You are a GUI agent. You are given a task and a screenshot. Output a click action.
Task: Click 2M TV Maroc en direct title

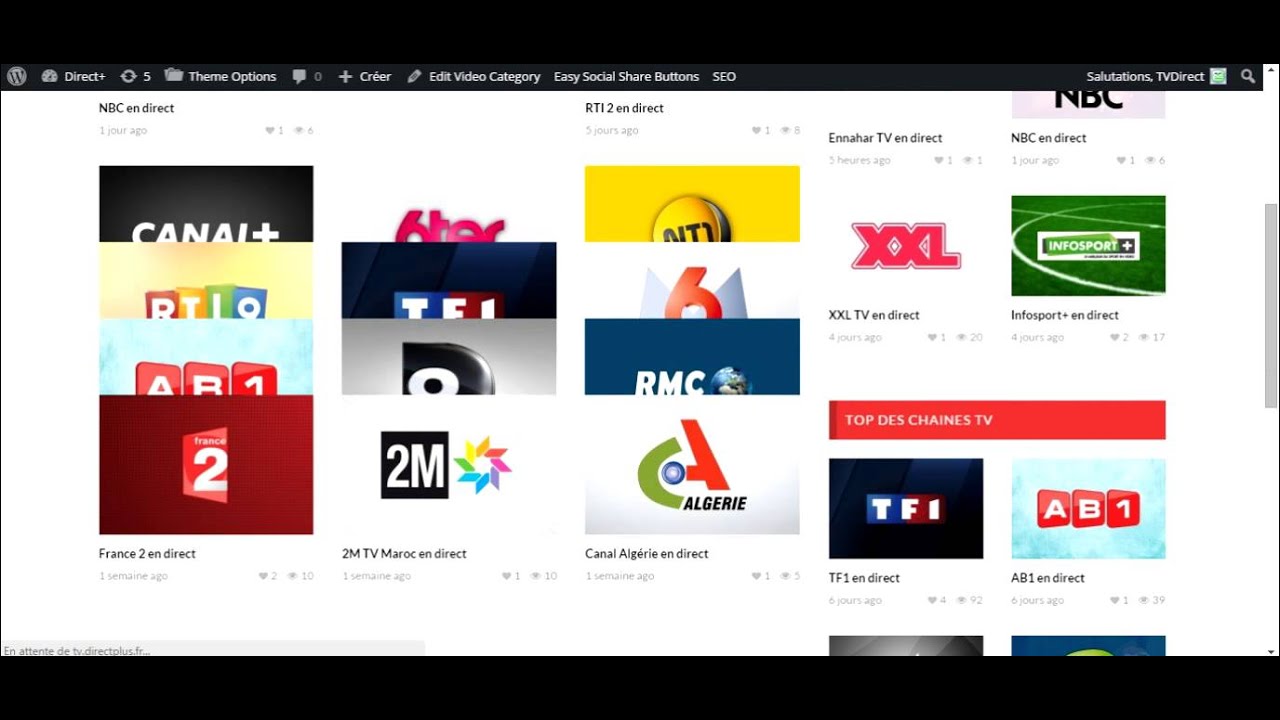[x=404, y=554]
